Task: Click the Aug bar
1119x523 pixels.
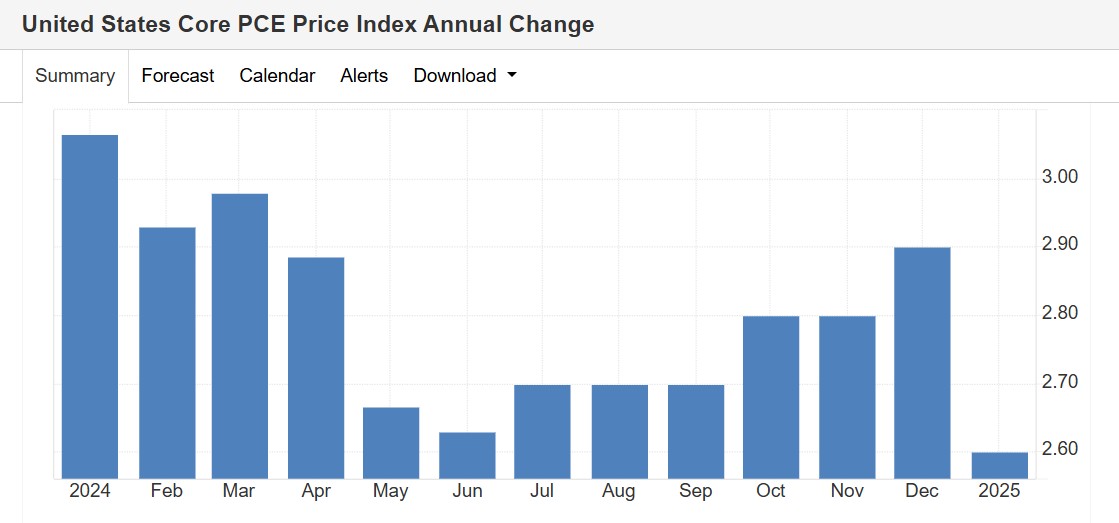Action: click(x=620, y=432)
